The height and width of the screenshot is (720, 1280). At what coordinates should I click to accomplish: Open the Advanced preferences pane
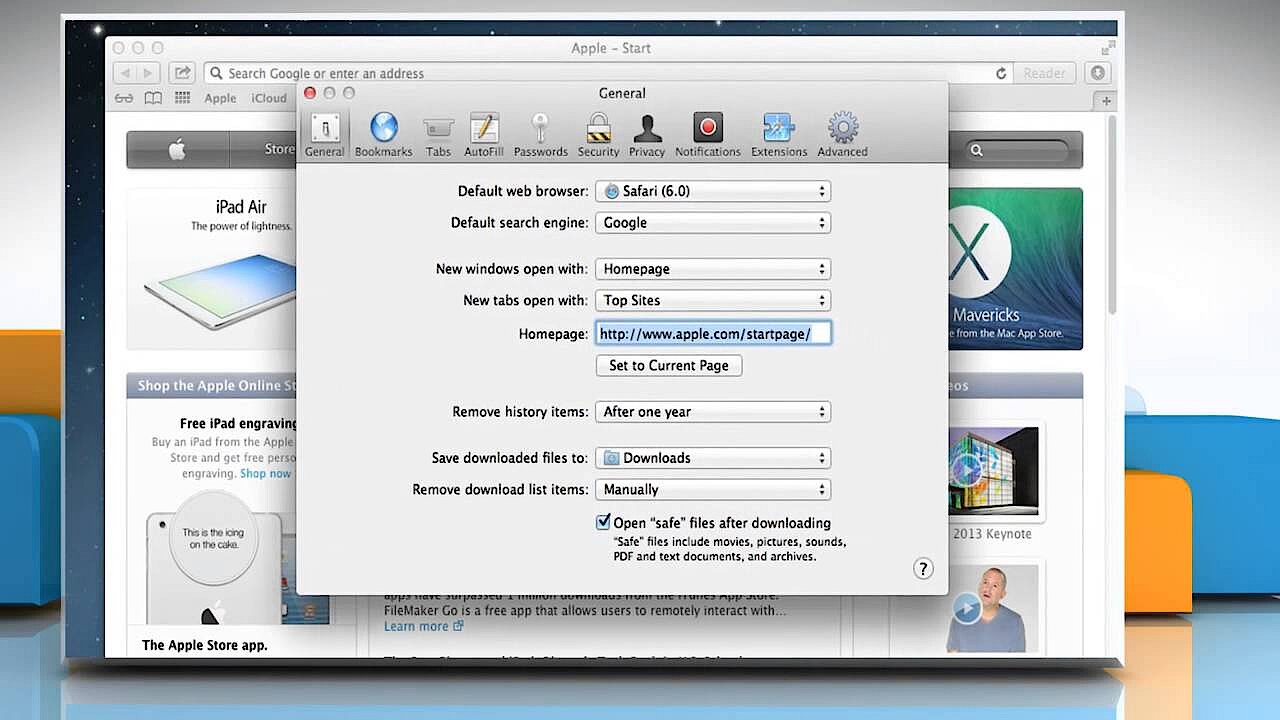(x=843, y=135)
